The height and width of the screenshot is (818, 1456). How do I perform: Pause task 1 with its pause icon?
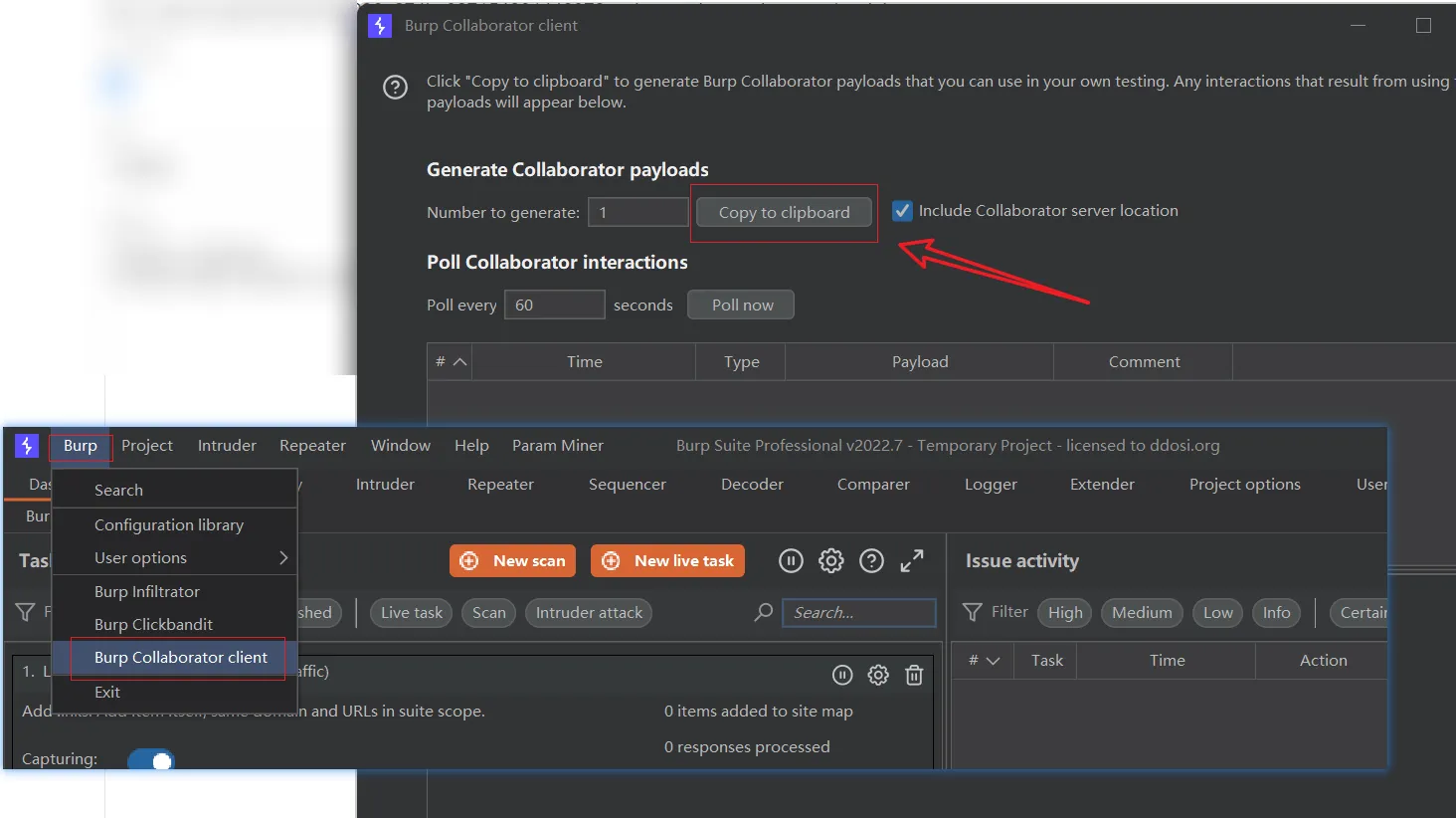point(842,676)
